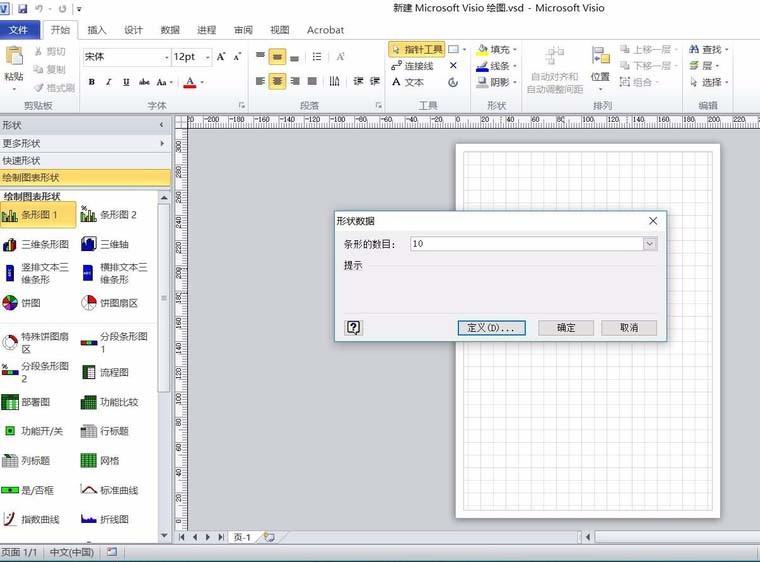Expand the 阴影 shadow dropdown
760x562 pixels.
pos(515,82)
